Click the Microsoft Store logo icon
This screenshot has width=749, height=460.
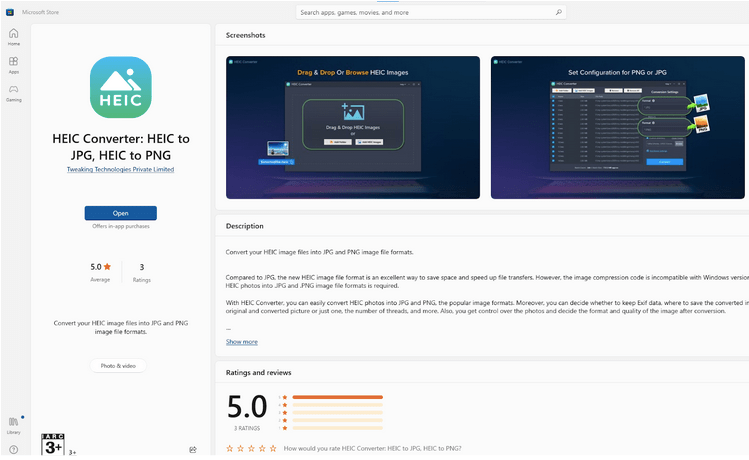click(10, 12)
